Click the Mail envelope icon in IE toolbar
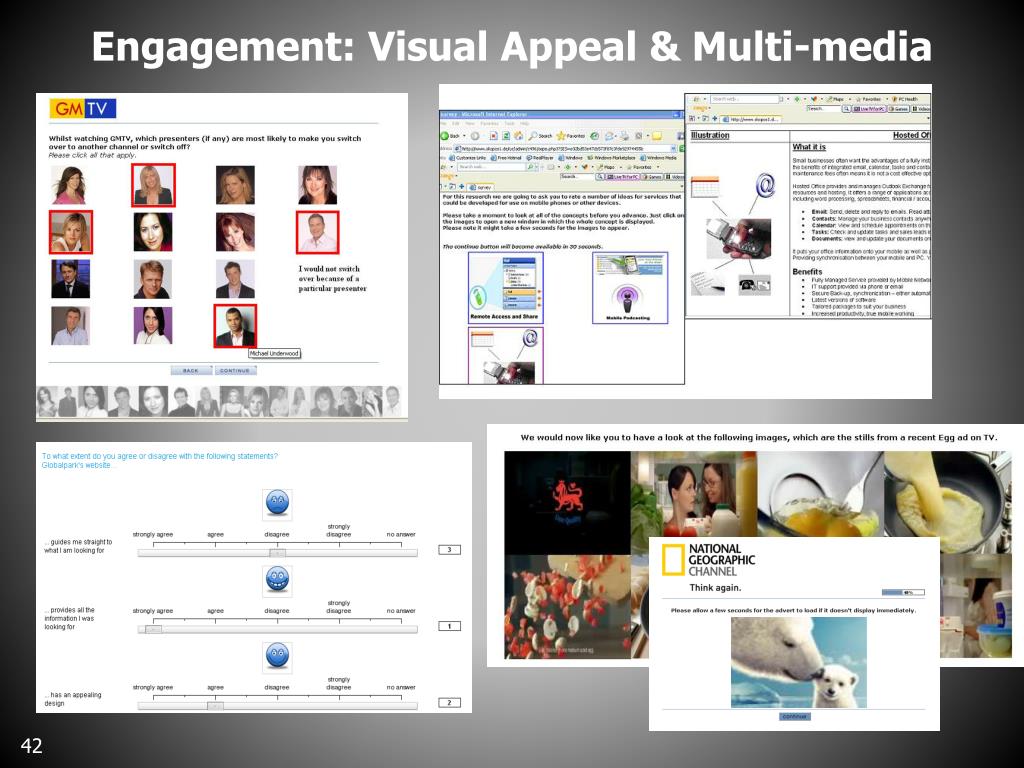The width and height of the screenshot is (1024, 768). 609,136
